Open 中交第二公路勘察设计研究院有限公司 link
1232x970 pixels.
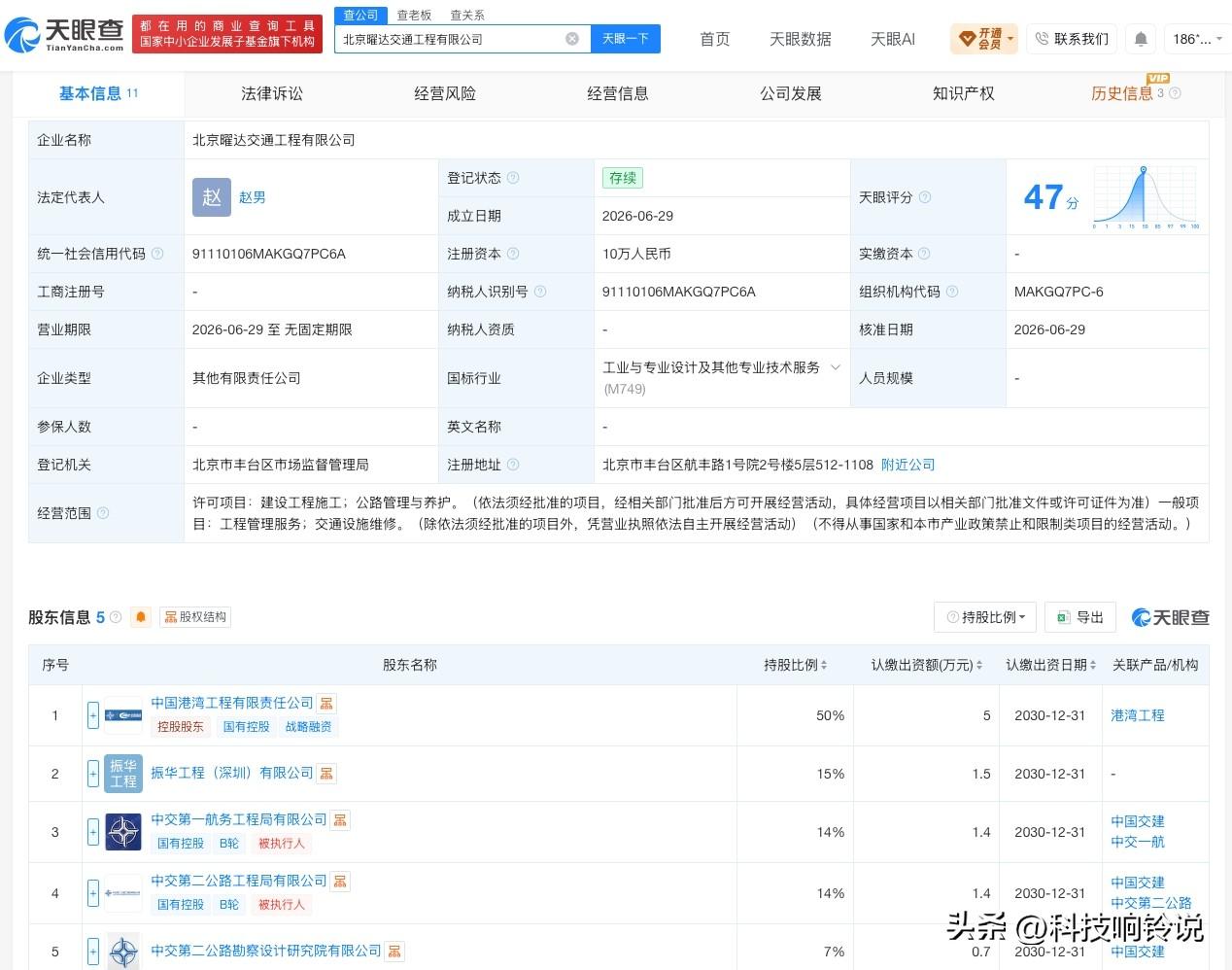point(266,951)
